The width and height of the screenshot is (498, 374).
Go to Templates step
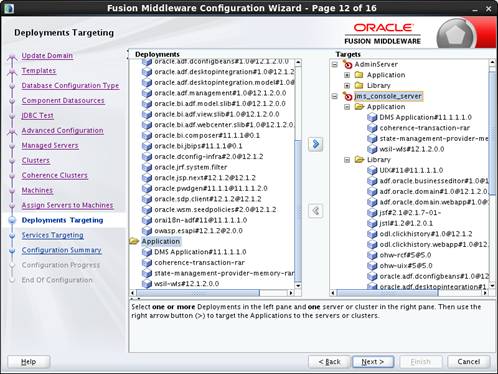tap(39, 71)
